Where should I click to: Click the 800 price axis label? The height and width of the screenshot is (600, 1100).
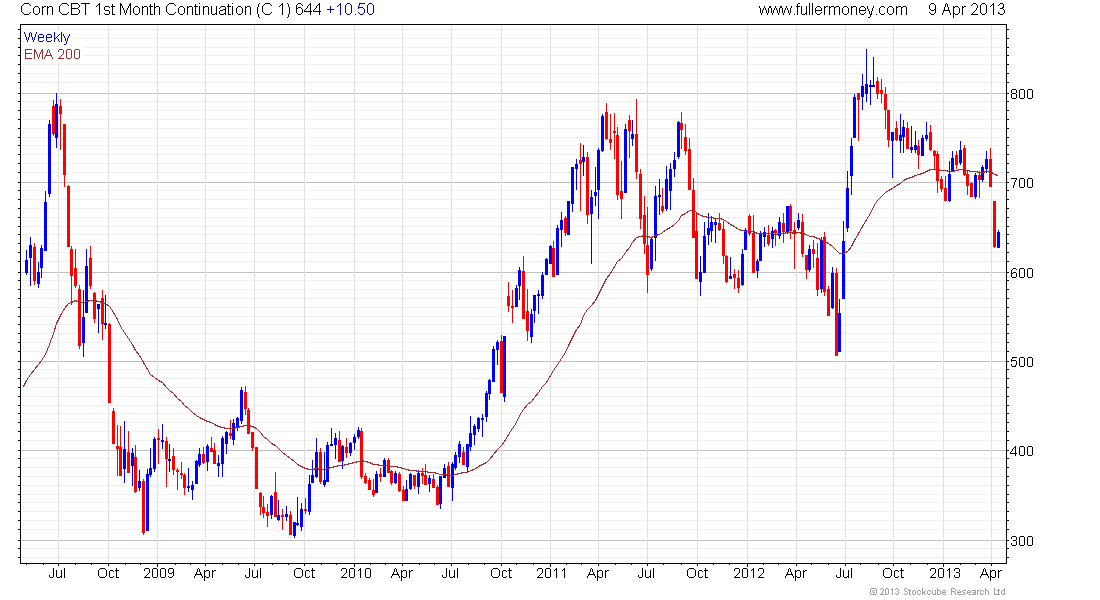point(1021,94)
